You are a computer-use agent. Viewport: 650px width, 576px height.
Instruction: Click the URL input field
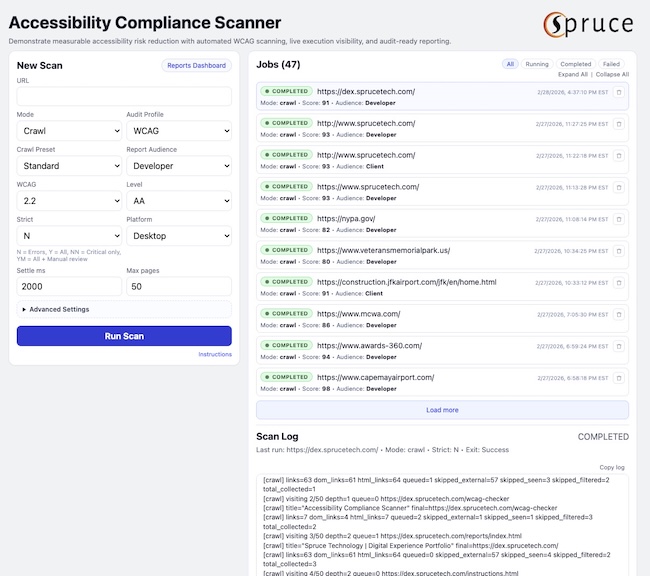point(124,97)
